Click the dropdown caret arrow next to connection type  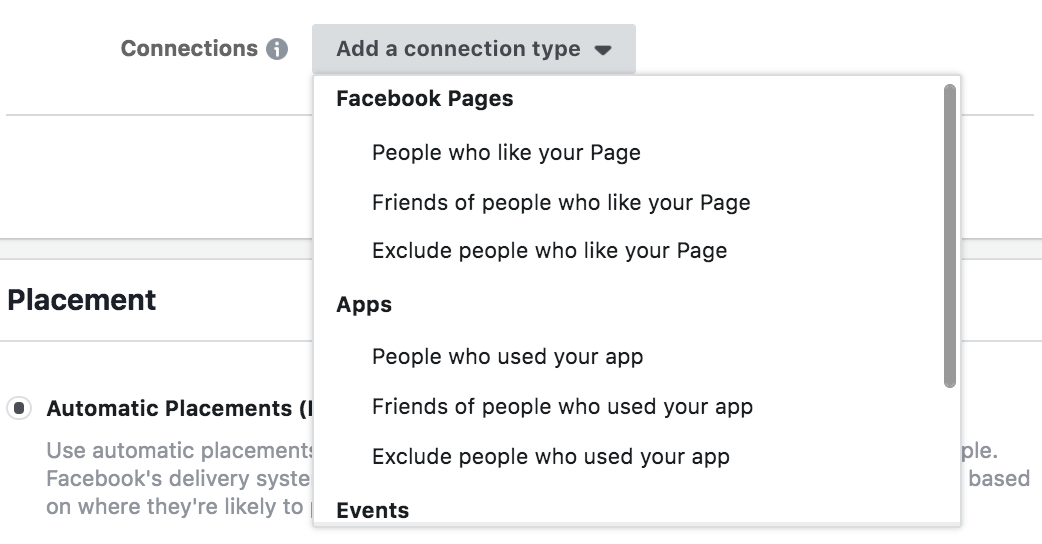(x=603, y=50)
